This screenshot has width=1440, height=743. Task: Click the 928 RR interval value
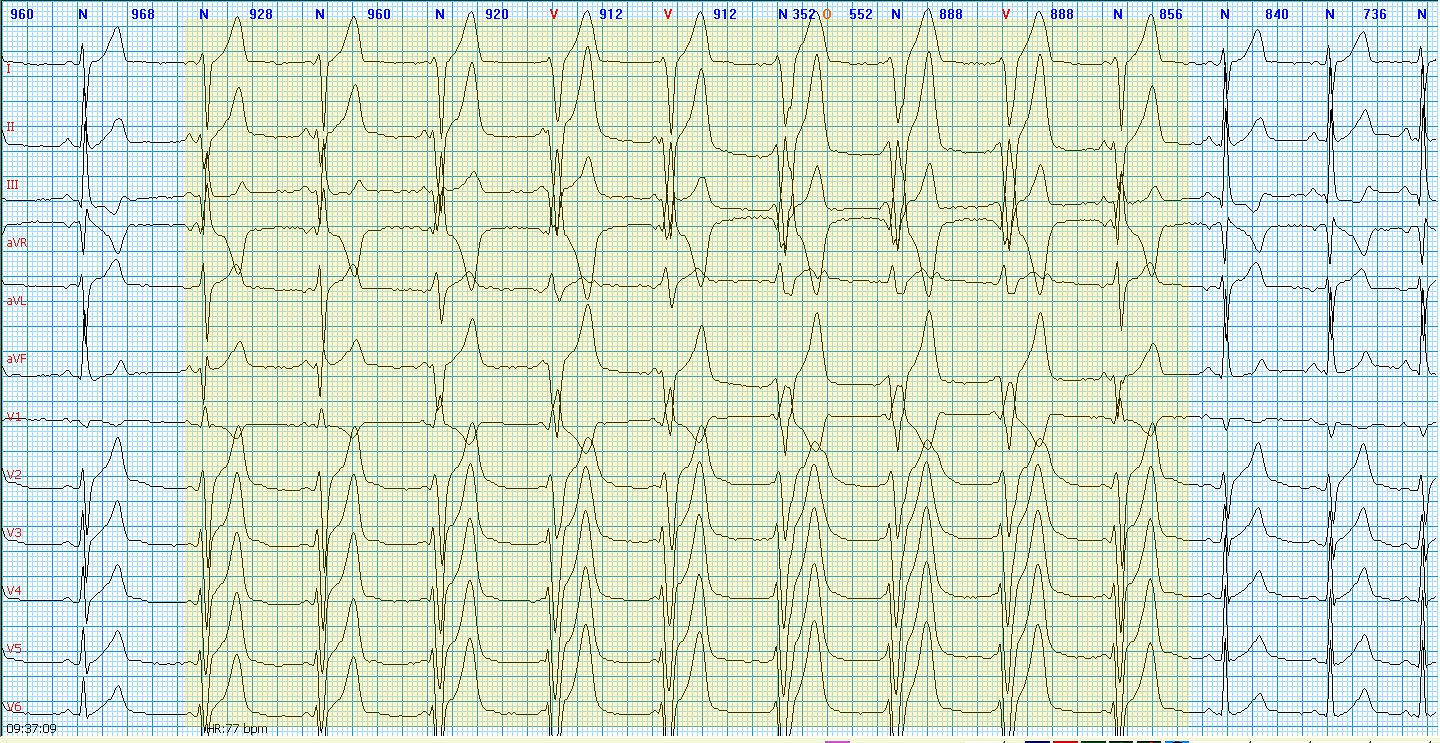click(x=262, y=14)
